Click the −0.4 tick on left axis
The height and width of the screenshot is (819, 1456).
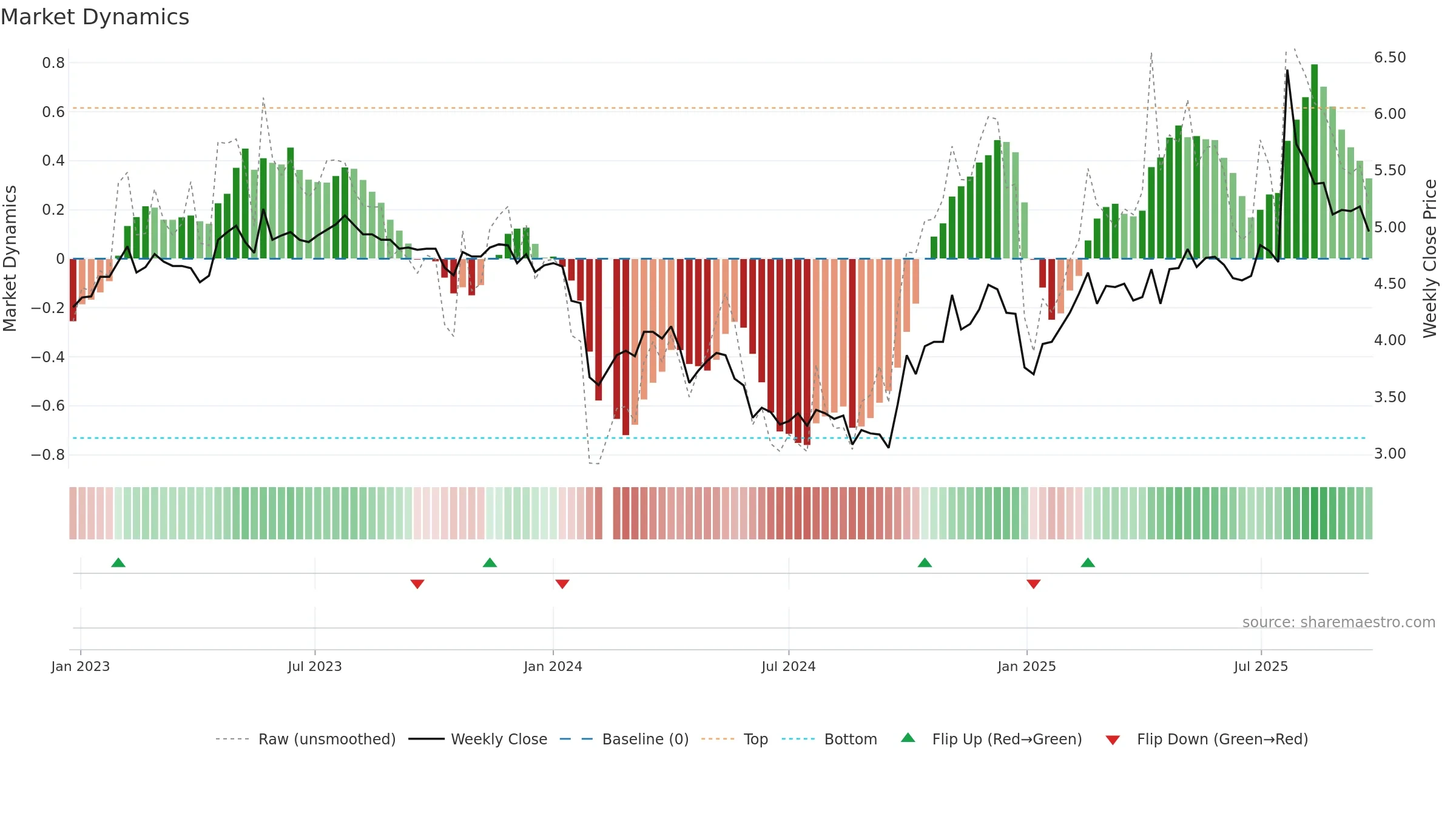tap(48, 357)
